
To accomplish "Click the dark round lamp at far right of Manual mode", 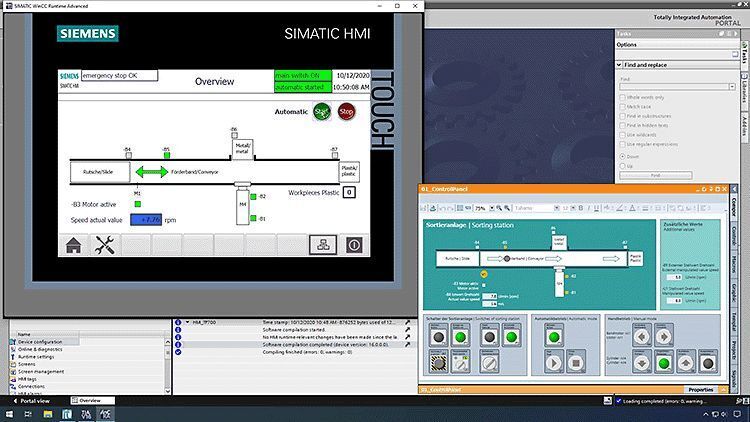I will (708, 363).
